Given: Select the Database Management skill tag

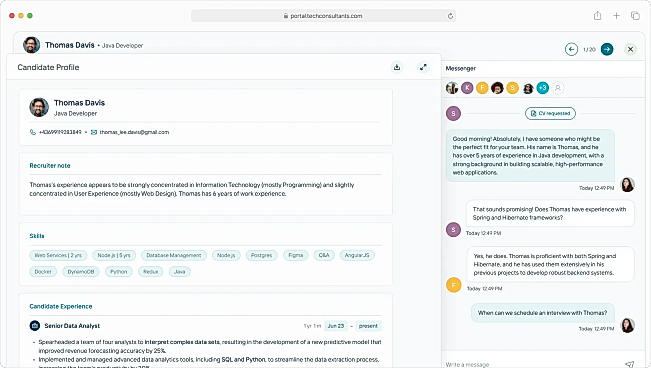Looking at the screenshot, I should coord(174,255).
